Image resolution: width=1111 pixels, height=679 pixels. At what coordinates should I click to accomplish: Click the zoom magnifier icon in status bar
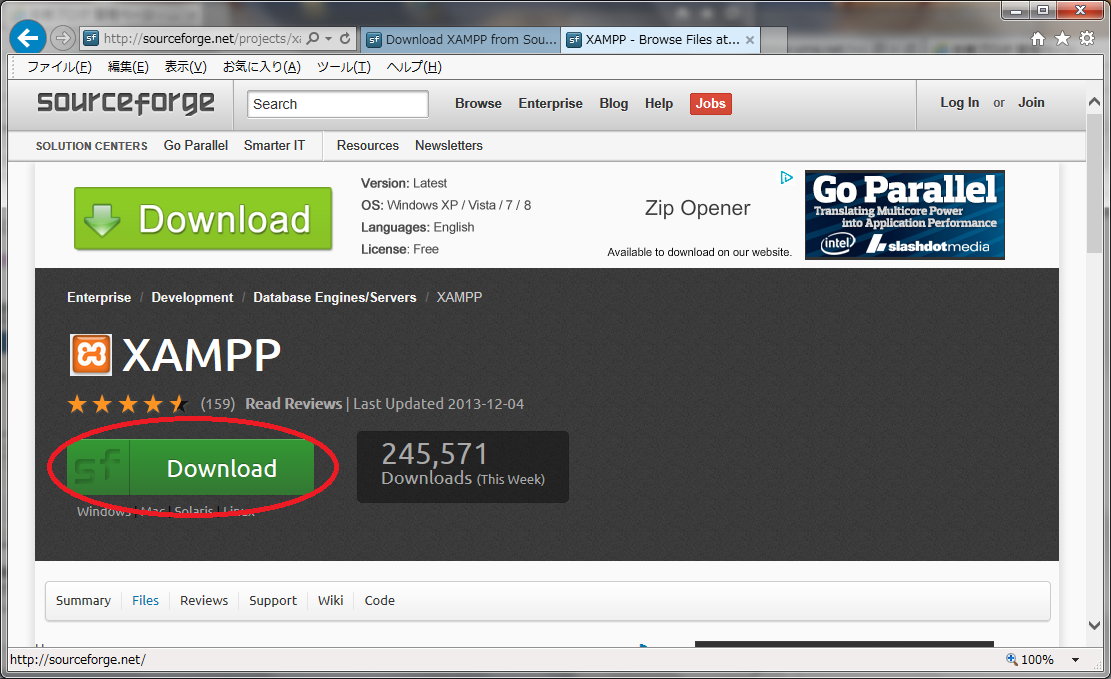pyautogui.click(x=1012, y=659)
